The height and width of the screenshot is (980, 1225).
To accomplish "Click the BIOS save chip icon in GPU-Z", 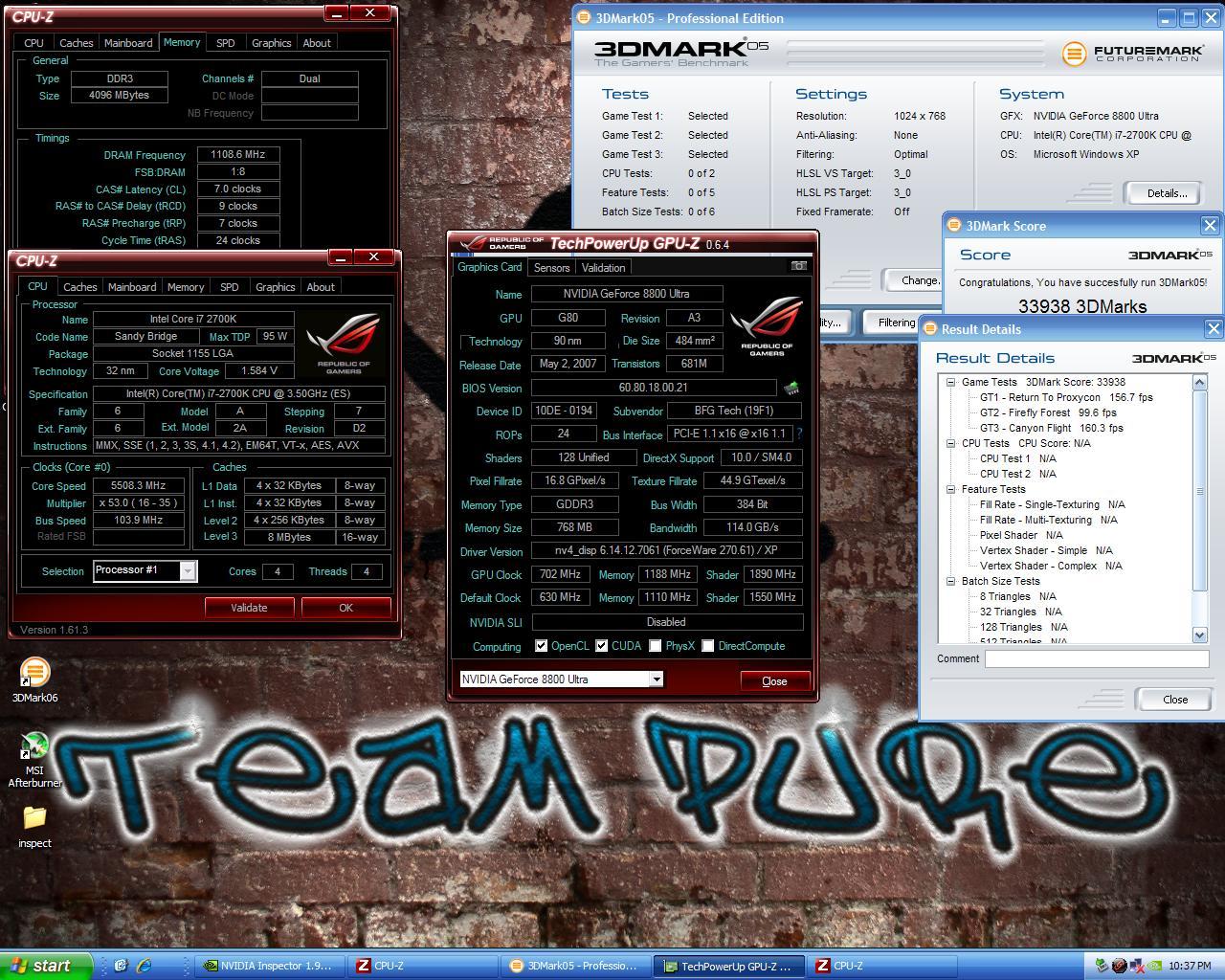I will click(791, 388).
